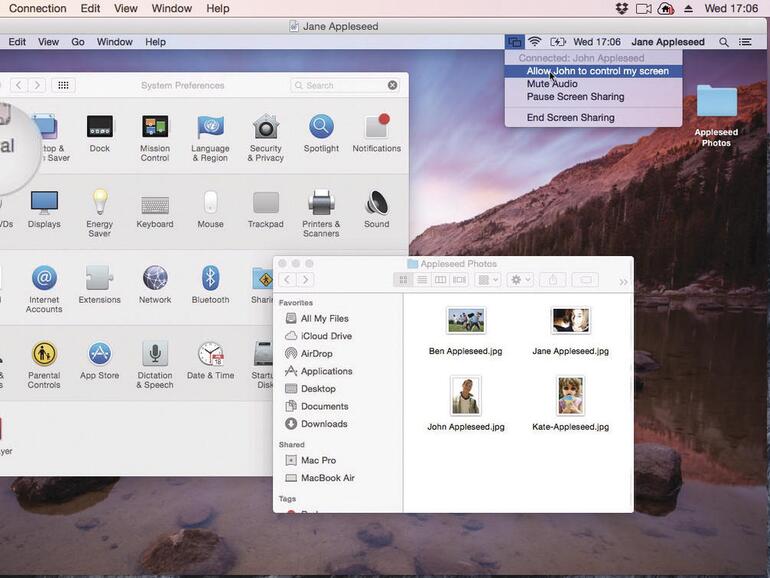770x578 pixels.
Task: Open Security & Privacy preferences
Action: (266, 127)
